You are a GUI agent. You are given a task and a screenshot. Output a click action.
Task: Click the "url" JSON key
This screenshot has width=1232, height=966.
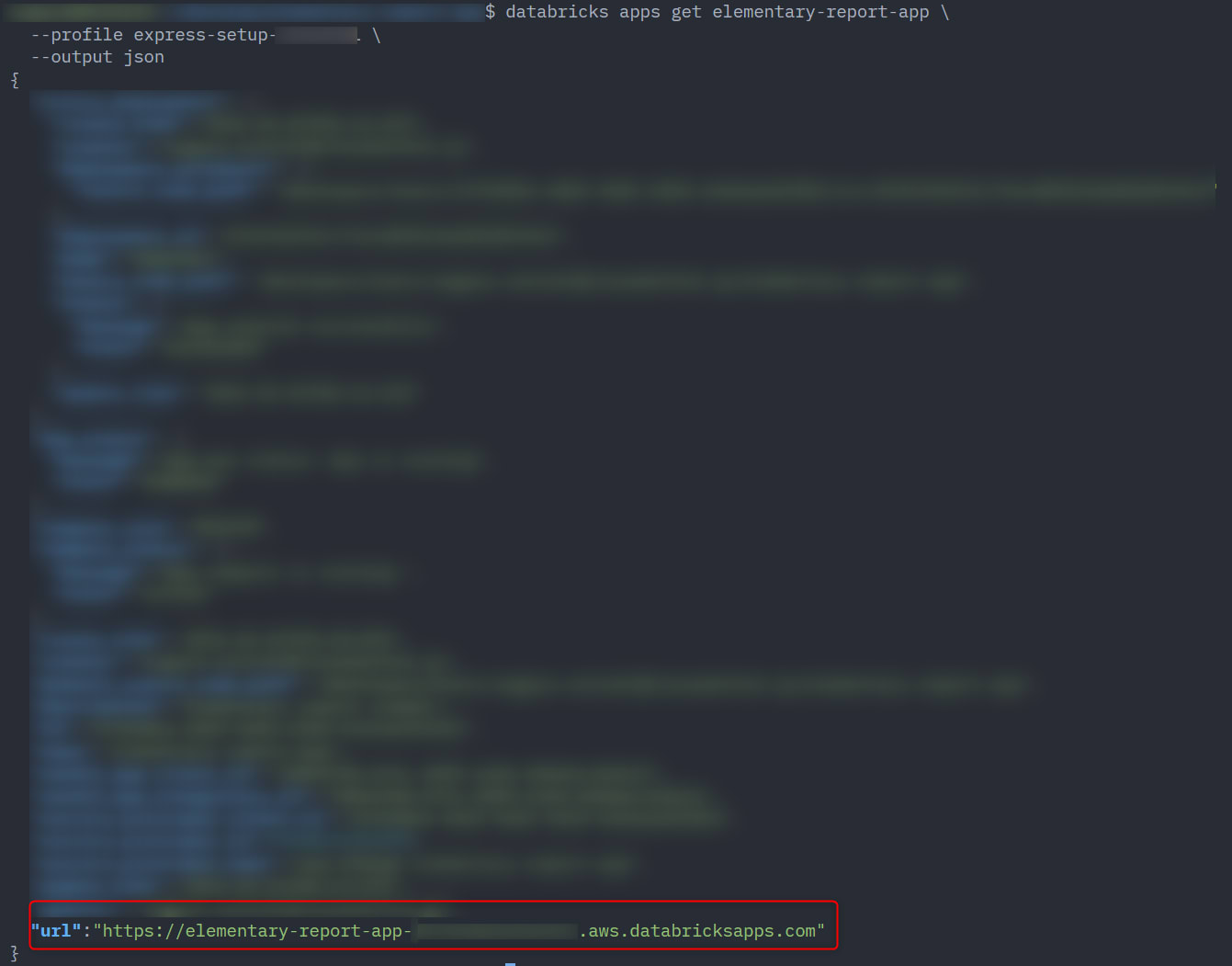click(x=56, y=931)
